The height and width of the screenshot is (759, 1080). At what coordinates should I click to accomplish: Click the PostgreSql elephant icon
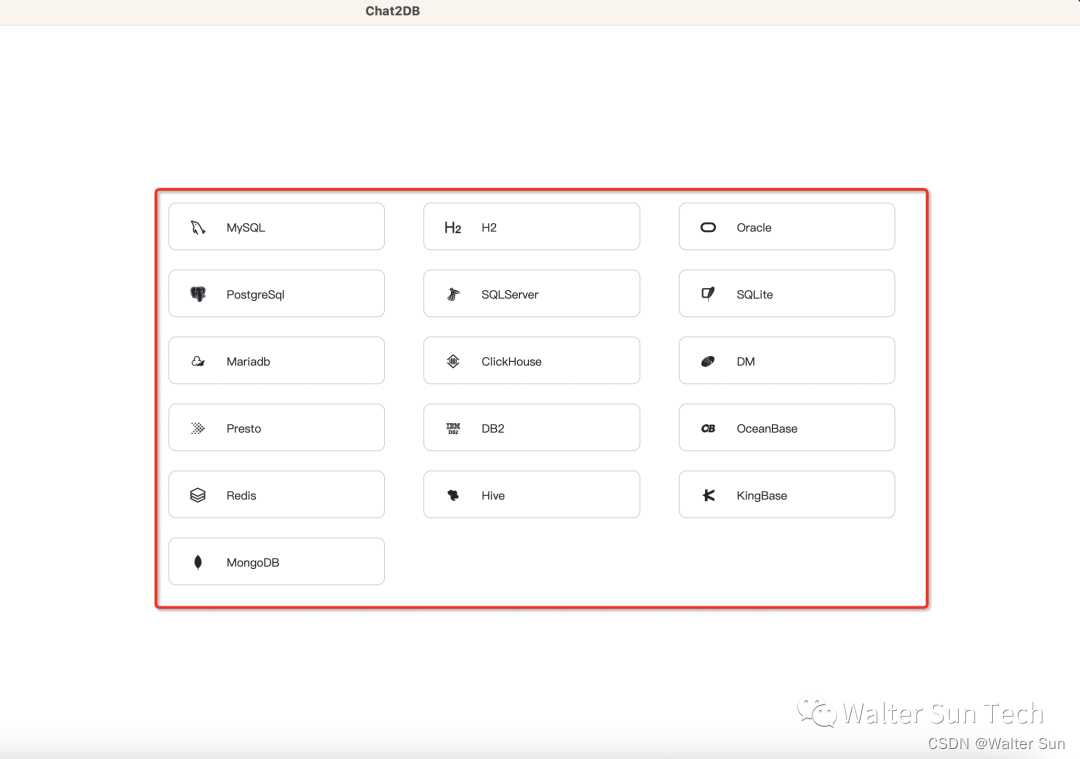[x=198, y=294]
